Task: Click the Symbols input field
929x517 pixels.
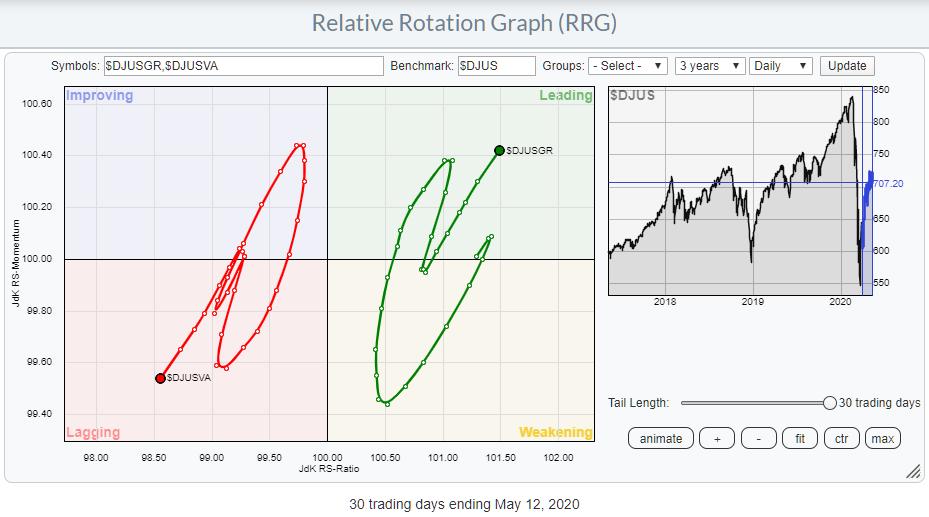Action: pos(243,66)
